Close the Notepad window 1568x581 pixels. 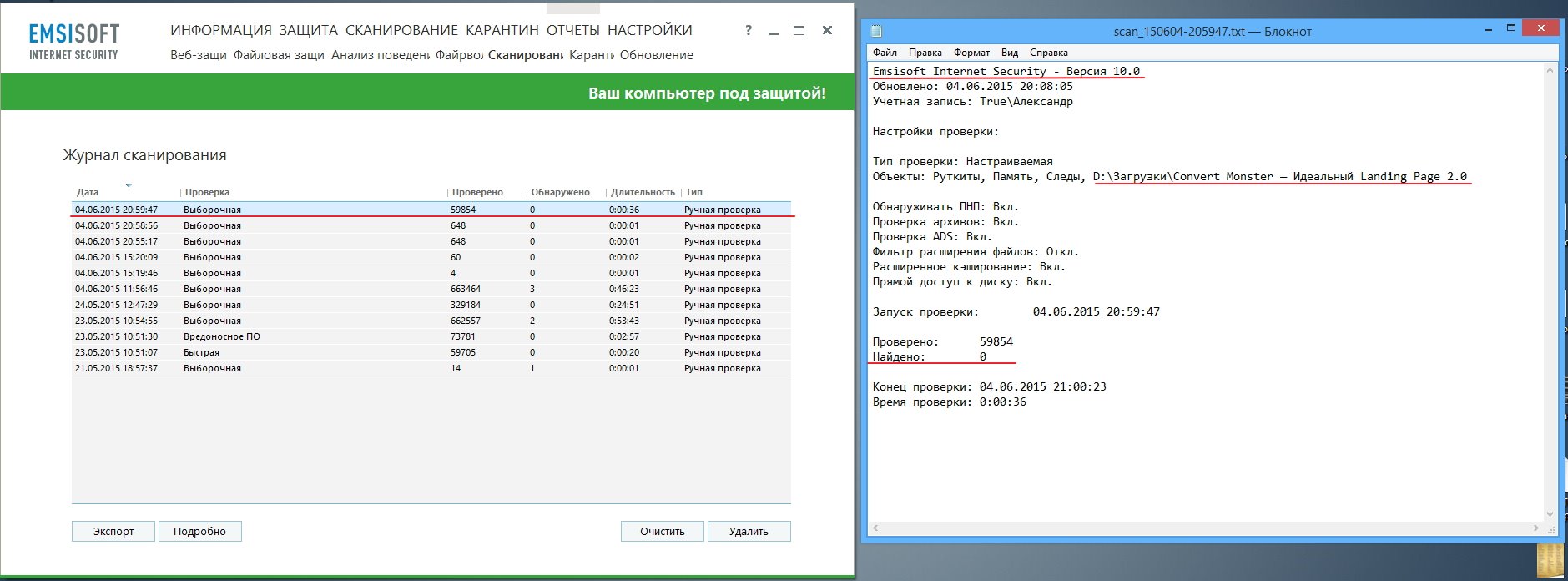click(1540, 28)
